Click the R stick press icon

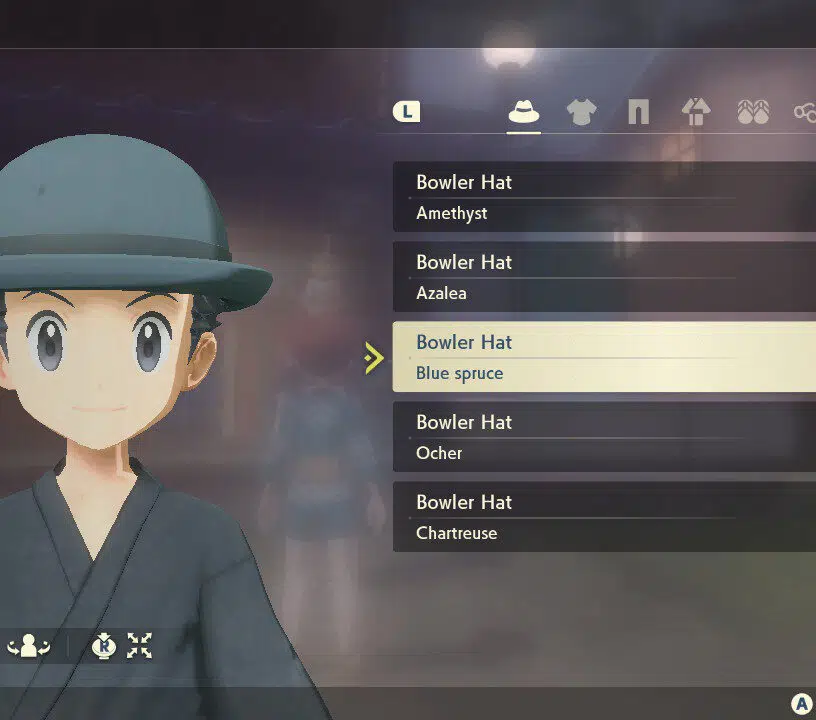[x=103, y=647]
